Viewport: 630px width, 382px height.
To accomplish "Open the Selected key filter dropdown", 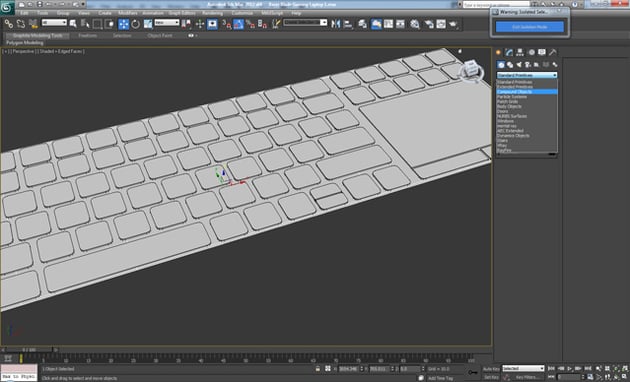I will (x=523, y=368).
